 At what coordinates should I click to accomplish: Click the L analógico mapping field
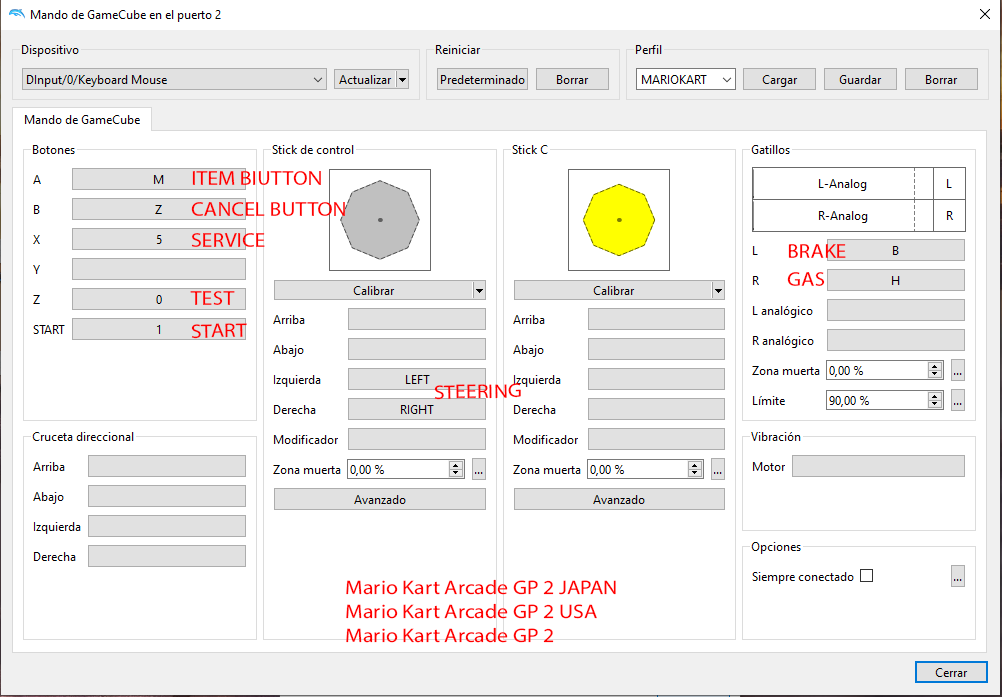[x=895, y=310]
